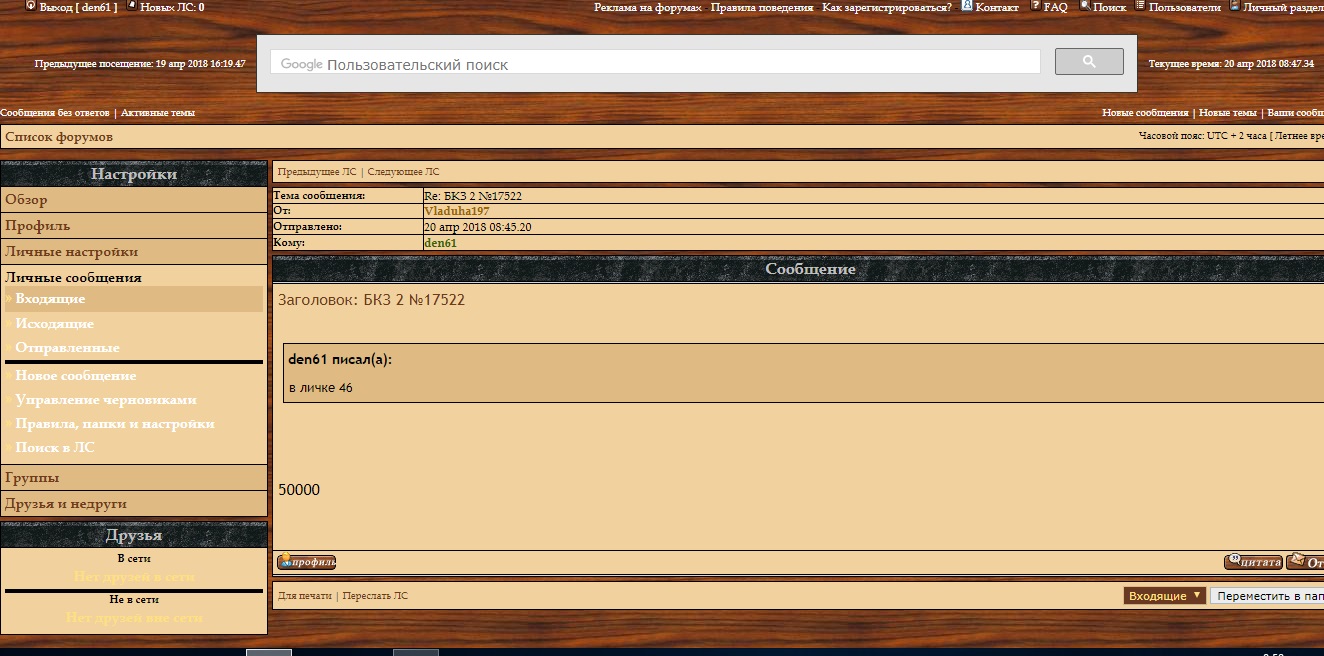Click the profile icon button under the message

click(x=306, y=562)
